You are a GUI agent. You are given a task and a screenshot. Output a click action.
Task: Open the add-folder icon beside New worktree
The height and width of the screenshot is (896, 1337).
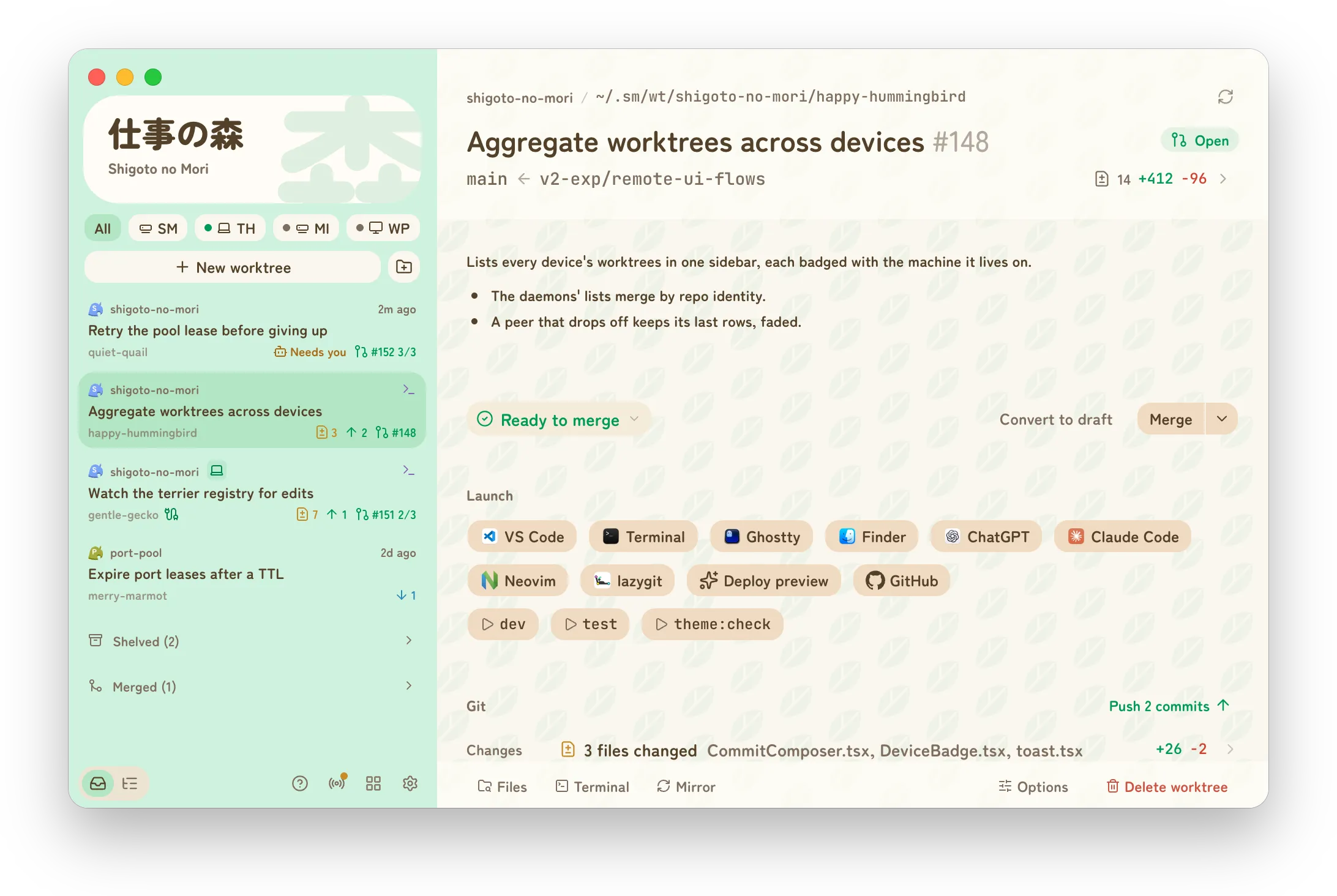point(404,267)
